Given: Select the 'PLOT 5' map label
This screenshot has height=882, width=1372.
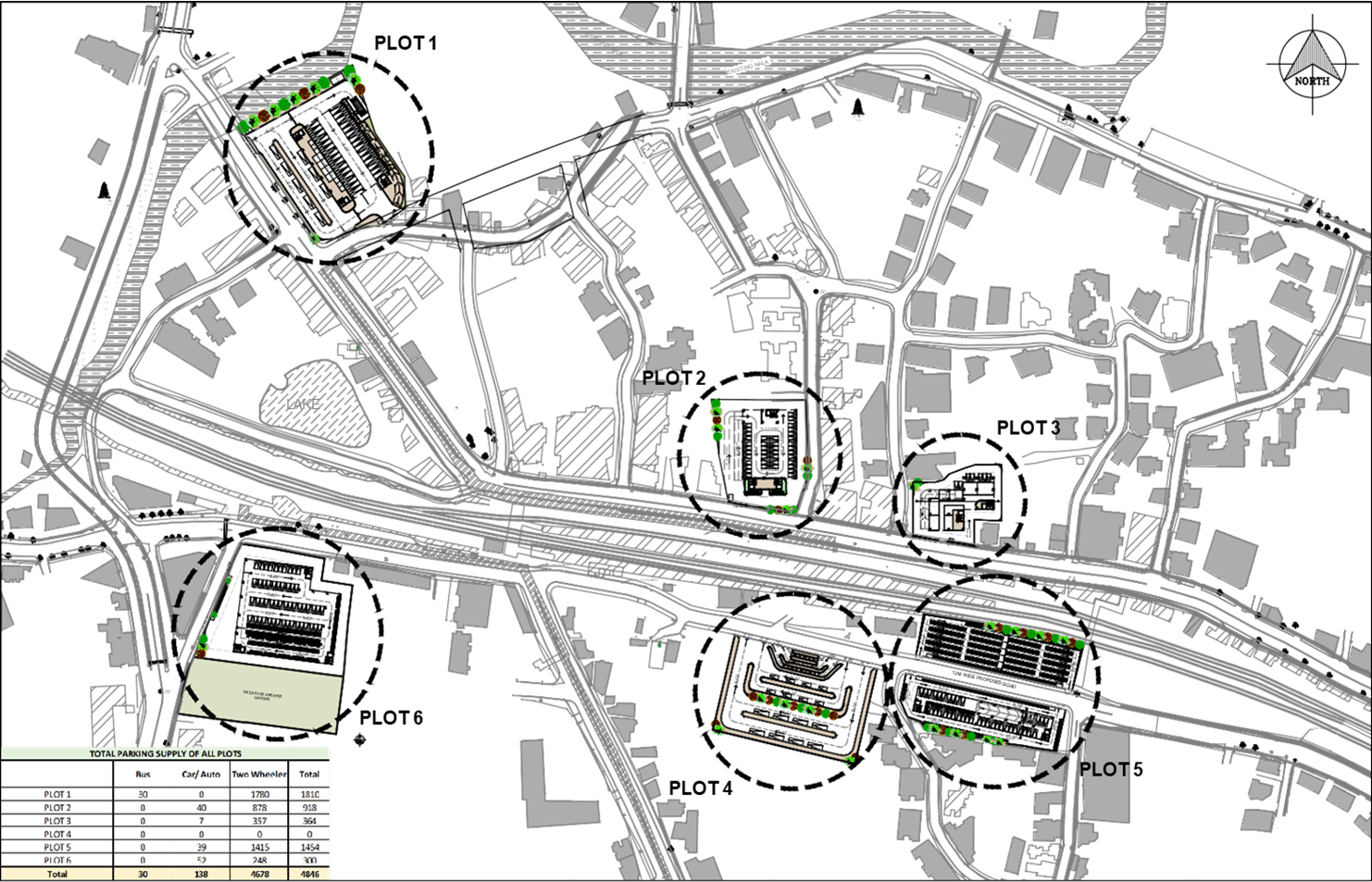Looking at the screenshot, I should pyautogui.click(x=1111, y=769).
